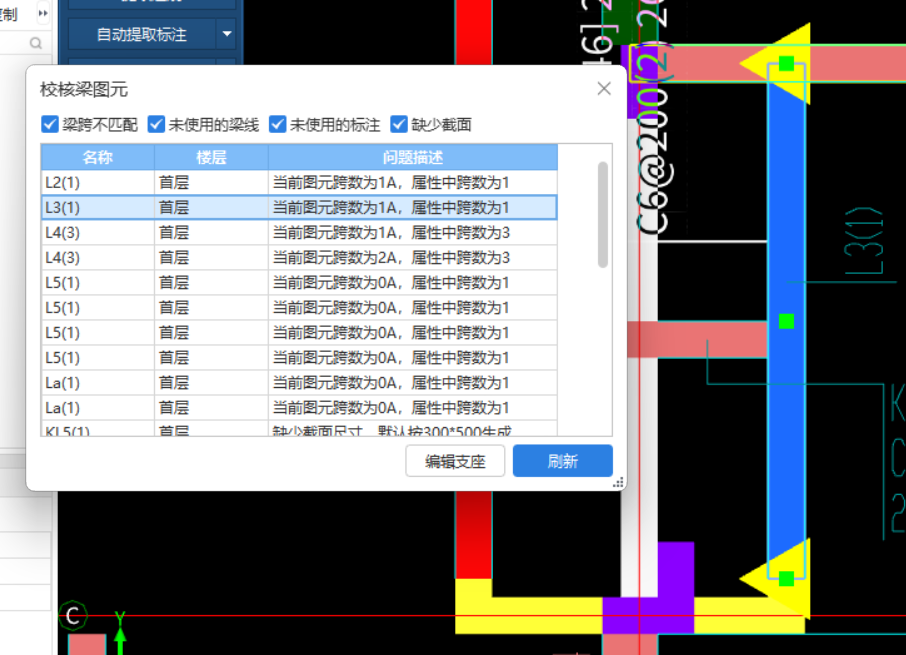The image size is (906, 655).
Task: Click the 编辑支座 button
Action: (455, 461)
